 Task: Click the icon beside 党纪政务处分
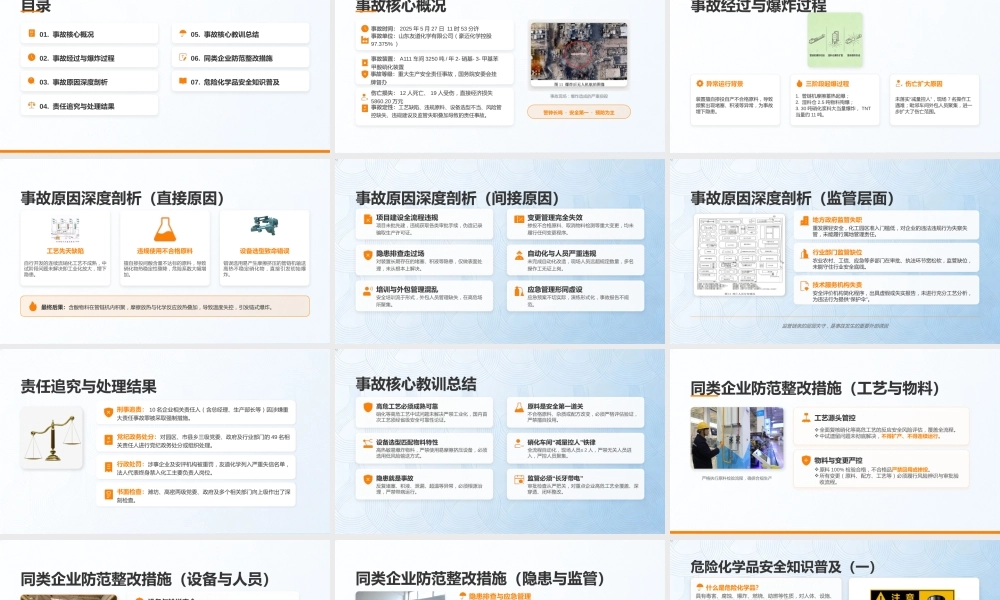coord(108,440)
